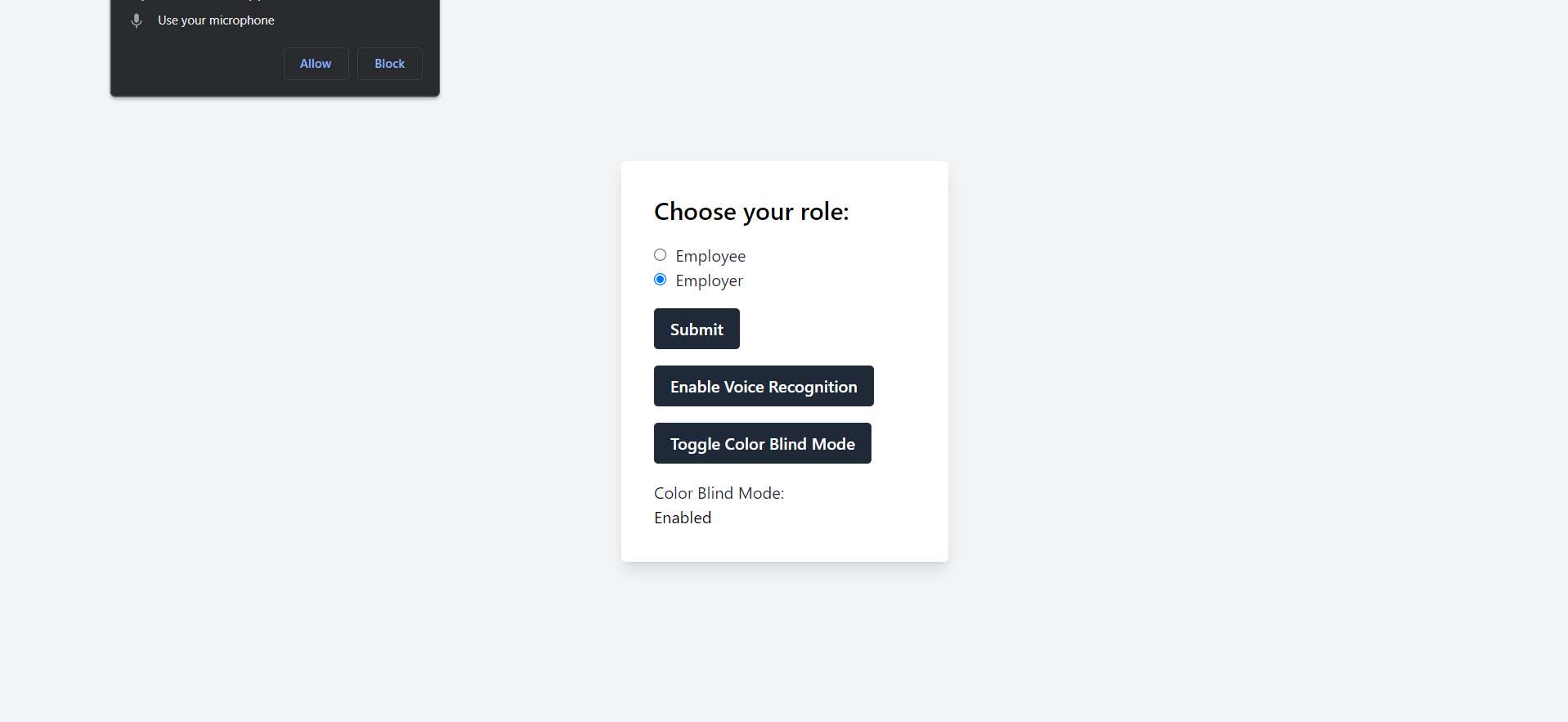Select the Employer radio button

pos(661,280)
